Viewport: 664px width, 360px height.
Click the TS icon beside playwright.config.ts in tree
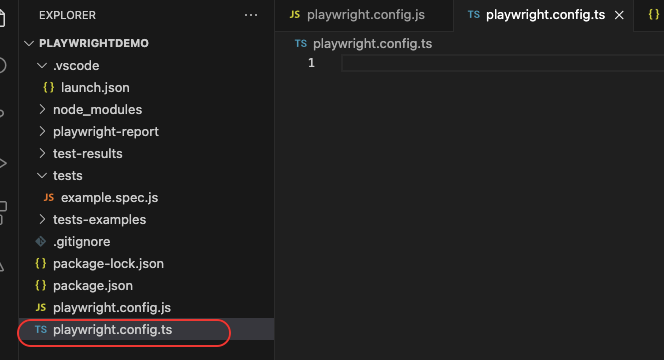pos(41,330)
